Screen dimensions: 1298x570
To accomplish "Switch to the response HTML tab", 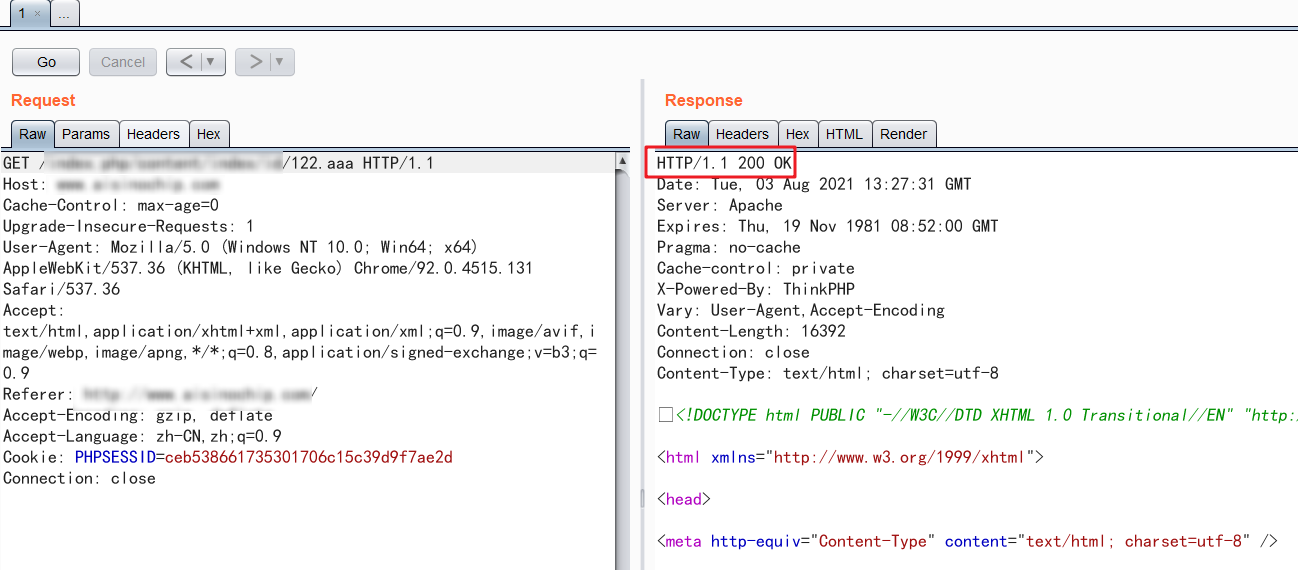I will (844, 134).
